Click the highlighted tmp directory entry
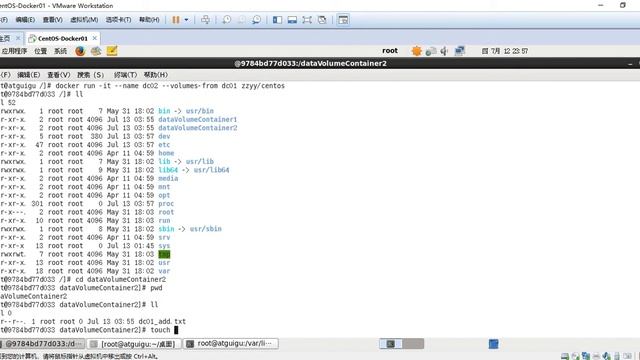This screenshot has width=640, height=360. (x=164, y=254)
